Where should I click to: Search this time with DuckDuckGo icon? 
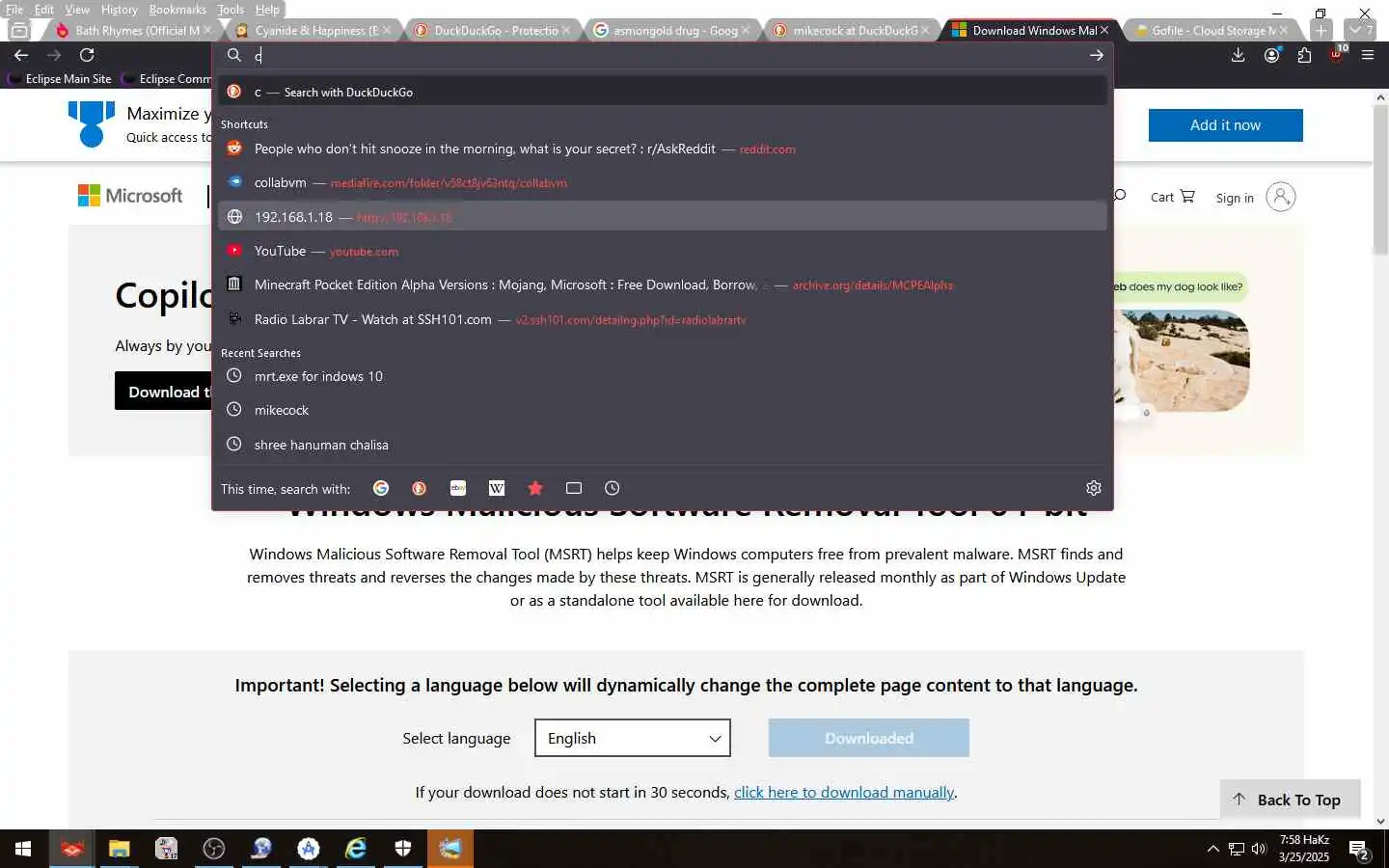[x=419, y=488]
